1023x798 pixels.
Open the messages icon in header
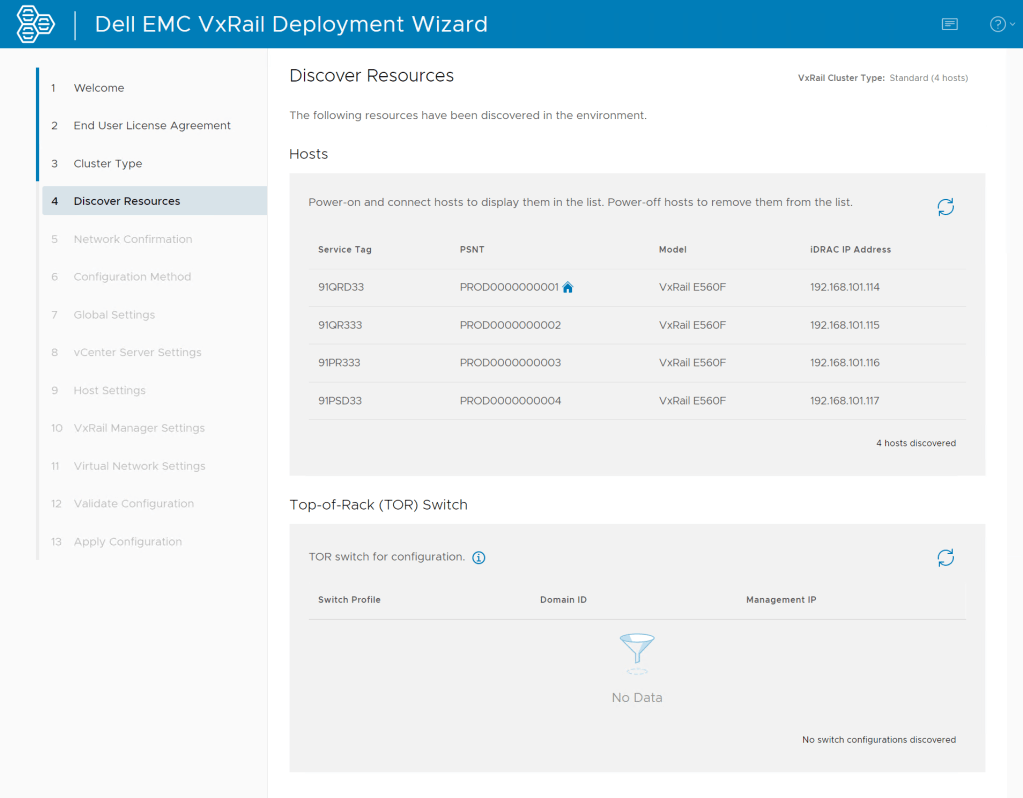(x=949, y=24)
